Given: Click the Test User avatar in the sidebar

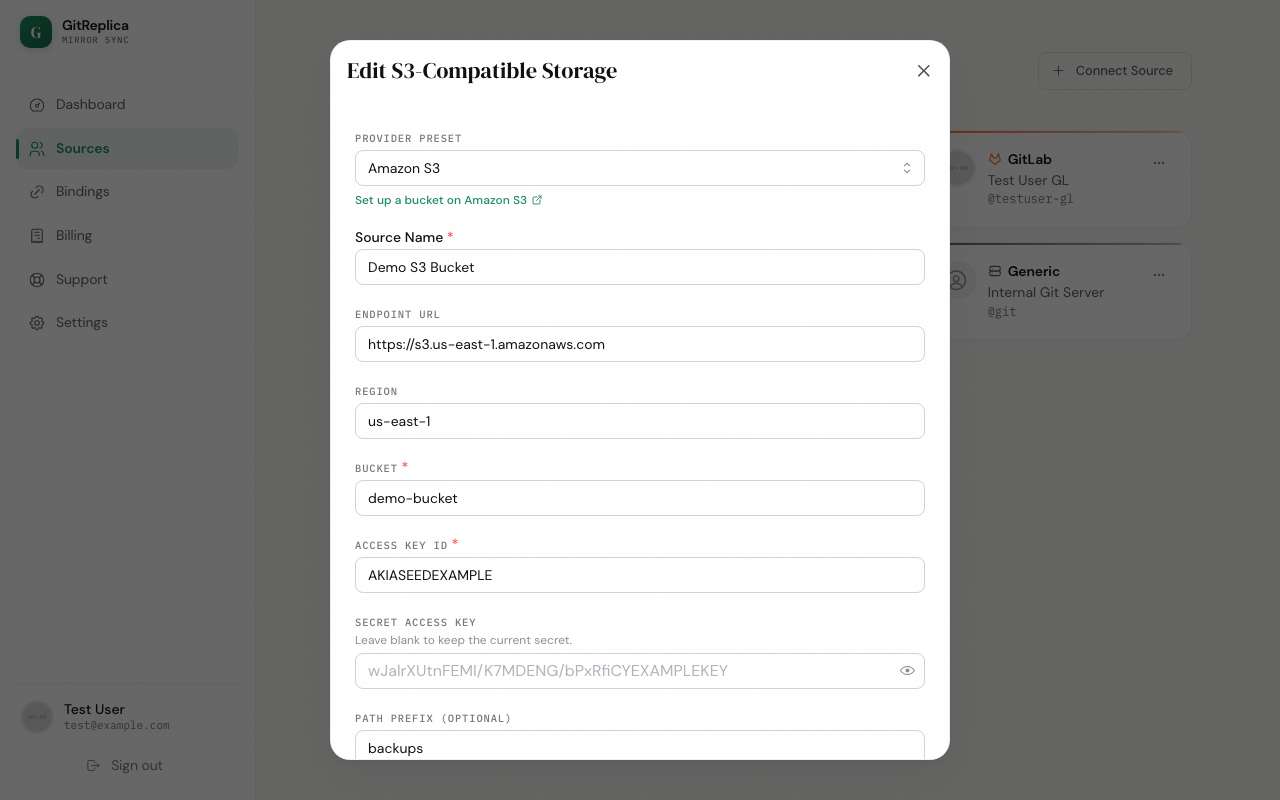Looking at the screenshot, I should coord(37,717).
